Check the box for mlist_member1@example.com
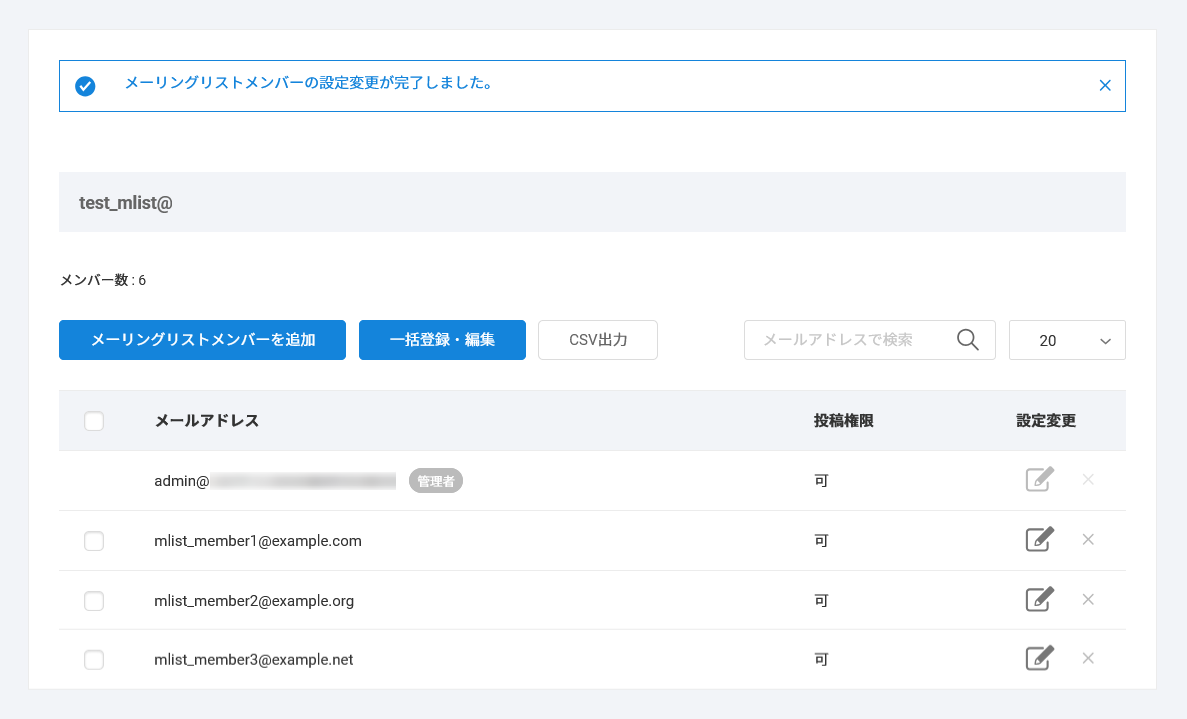The width and height of the screenshot is (1187, 719). pos(94,541)
